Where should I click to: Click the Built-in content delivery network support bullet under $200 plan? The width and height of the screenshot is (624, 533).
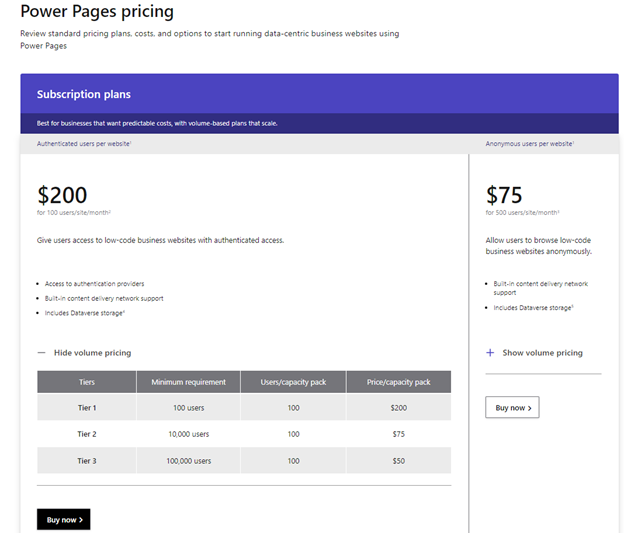[104, 299]
